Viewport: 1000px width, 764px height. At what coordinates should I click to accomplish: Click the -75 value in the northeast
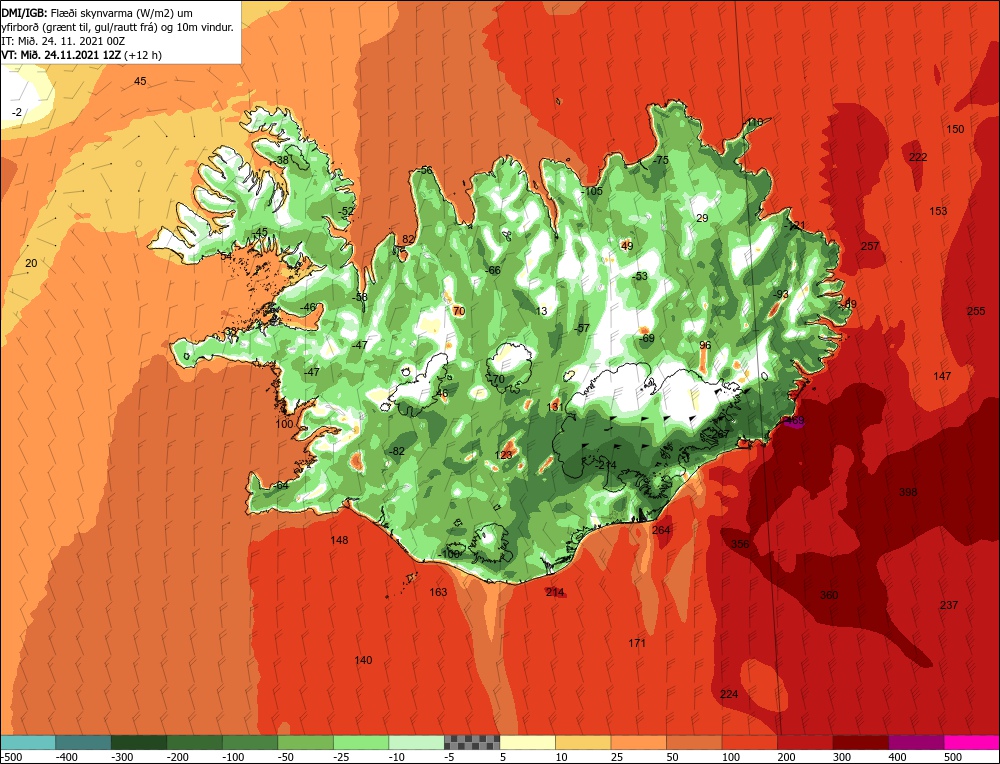pos(660,160)
